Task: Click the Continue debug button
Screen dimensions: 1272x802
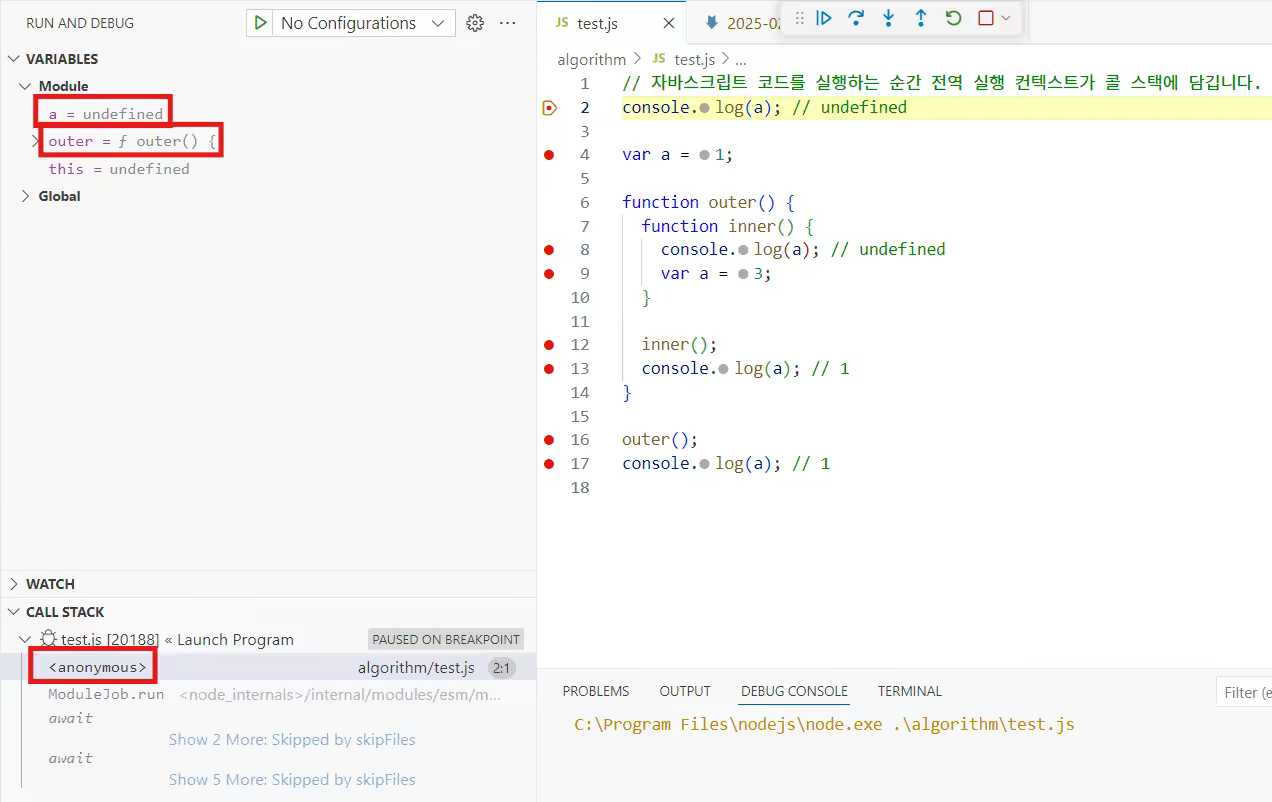Action: (824, 18)
